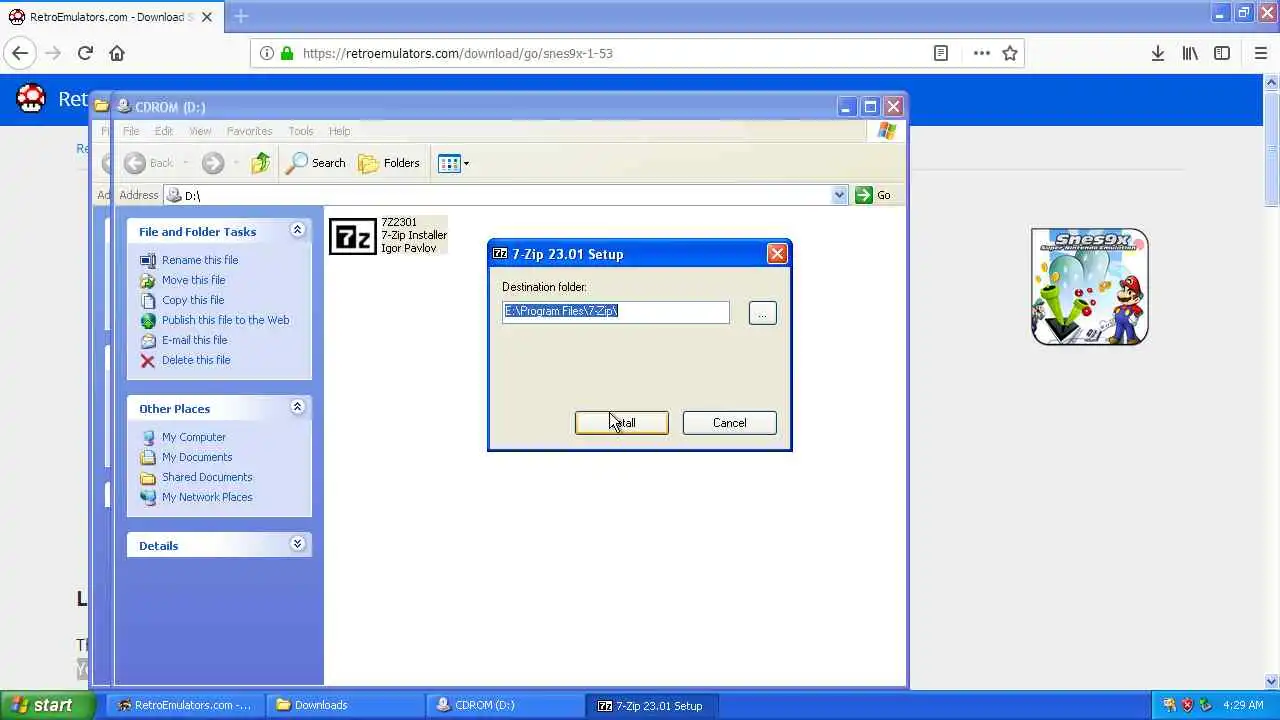Open the Favorites menu in CDROM window

249,131
